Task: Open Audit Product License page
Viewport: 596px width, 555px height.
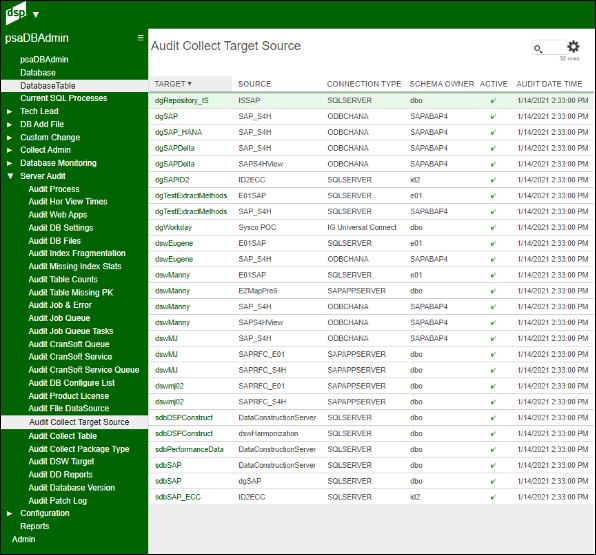Action: coord(68,396)
